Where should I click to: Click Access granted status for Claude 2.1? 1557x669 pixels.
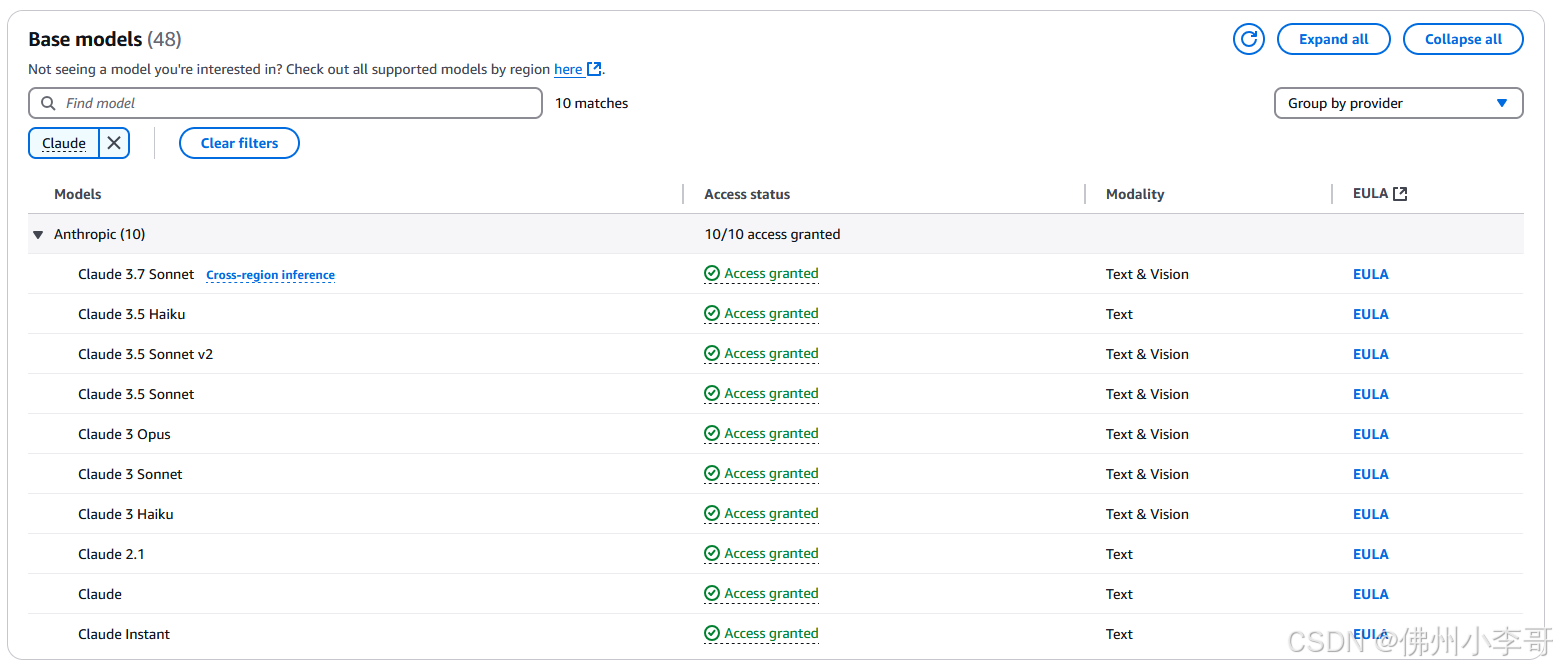(x=761, y=554)
